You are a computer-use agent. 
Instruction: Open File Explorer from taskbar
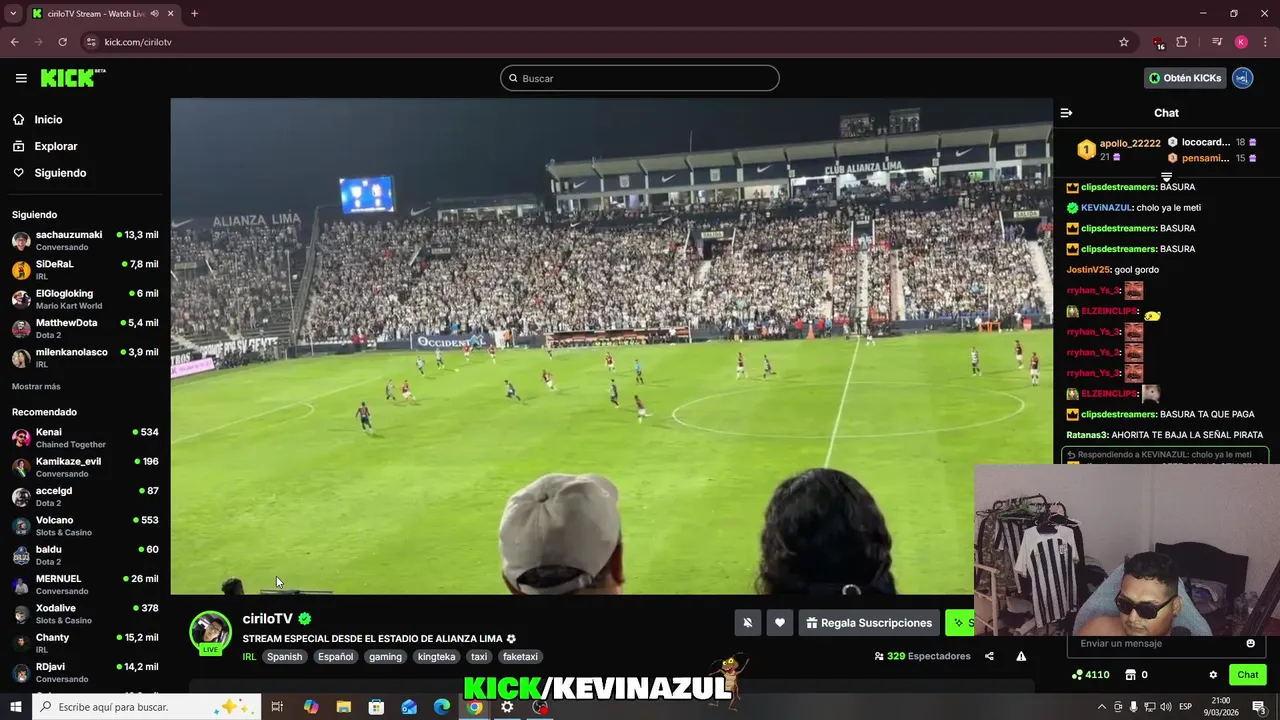tap(343, 707)
